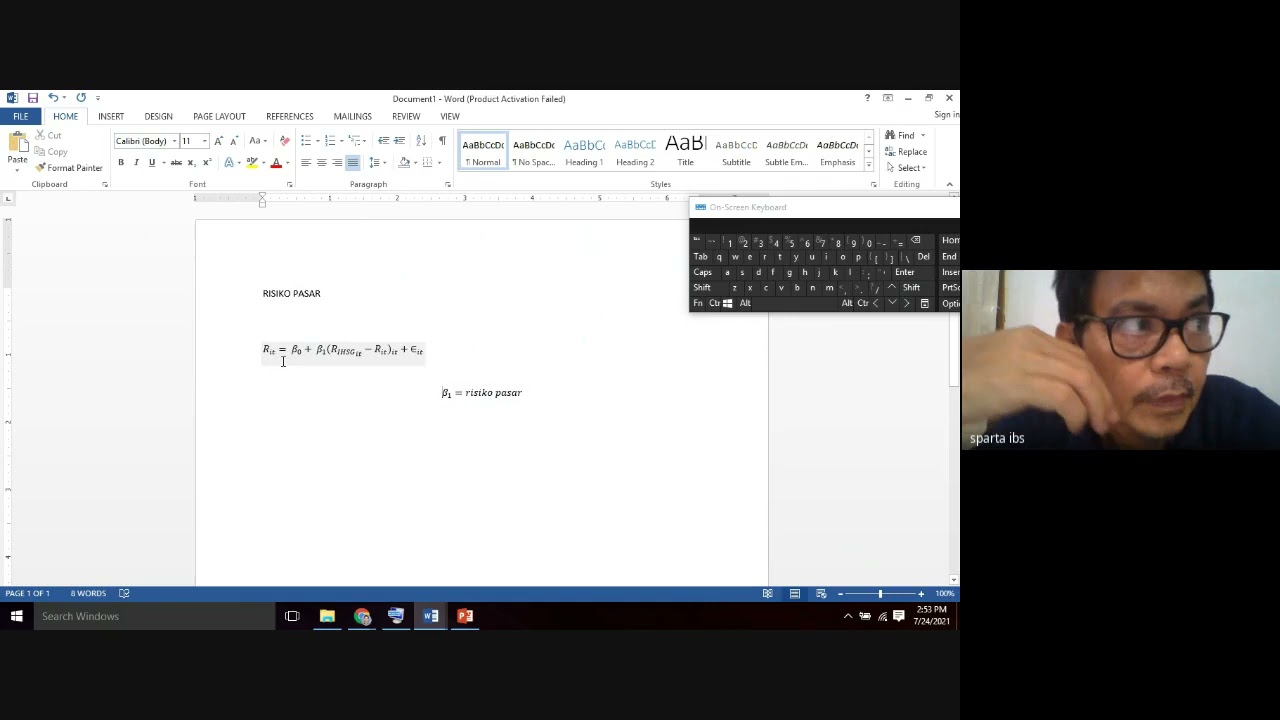Toggle italic formatting
Screen dimensions: 1280x720
(136, 163)
